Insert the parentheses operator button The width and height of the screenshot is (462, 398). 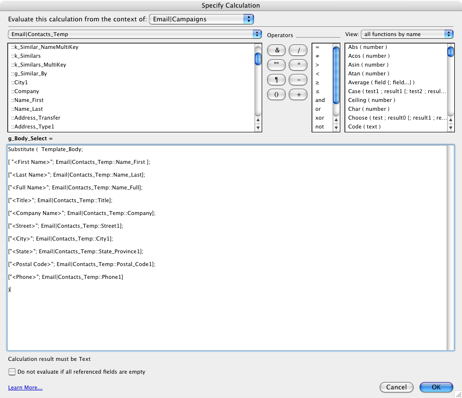tap(276, 95)
